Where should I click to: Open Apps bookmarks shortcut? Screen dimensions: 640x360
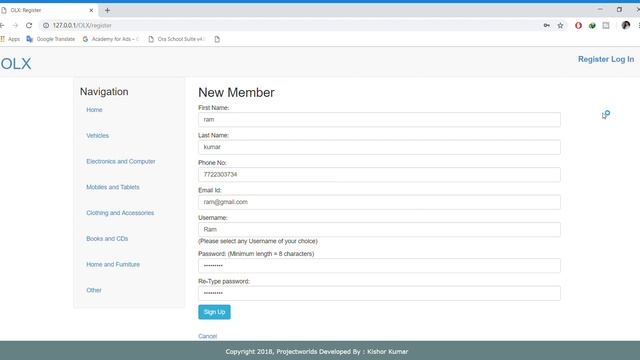point(10,39)
